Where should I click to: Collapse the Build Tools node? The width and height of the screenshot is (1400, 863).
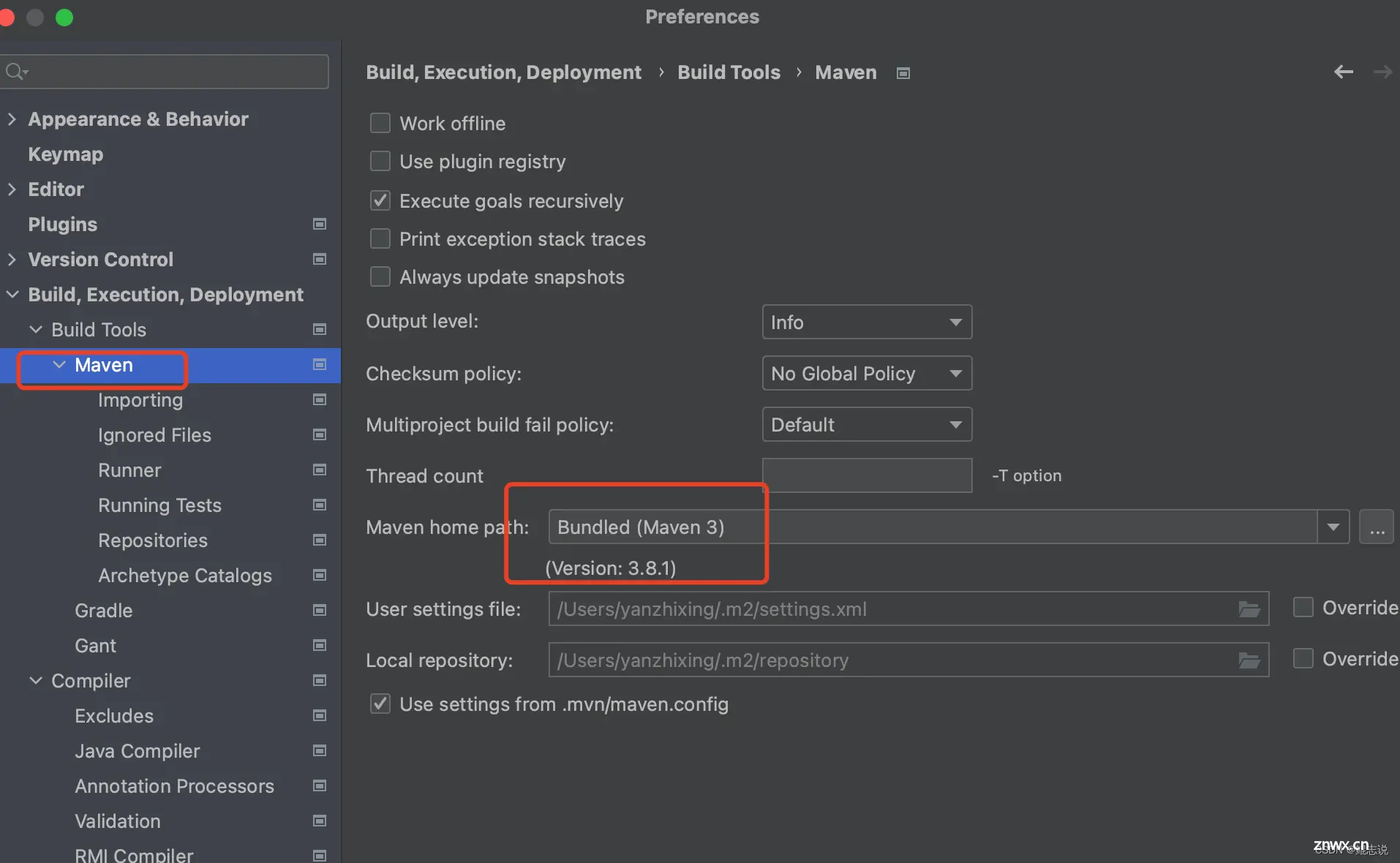pyautogui.click(x=35, y=329)
